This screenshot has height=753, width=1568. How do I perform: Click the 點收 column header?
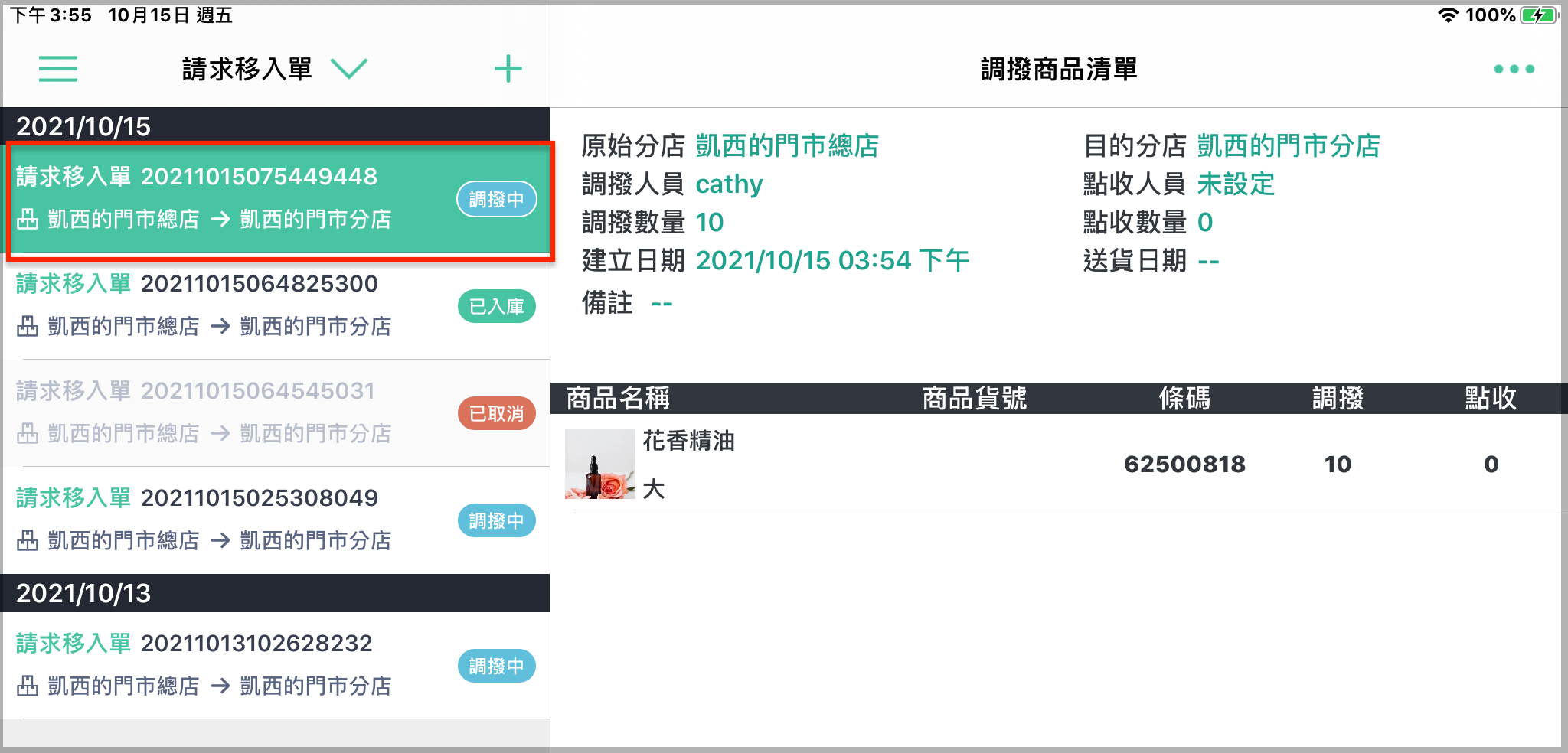point(1491,398)
